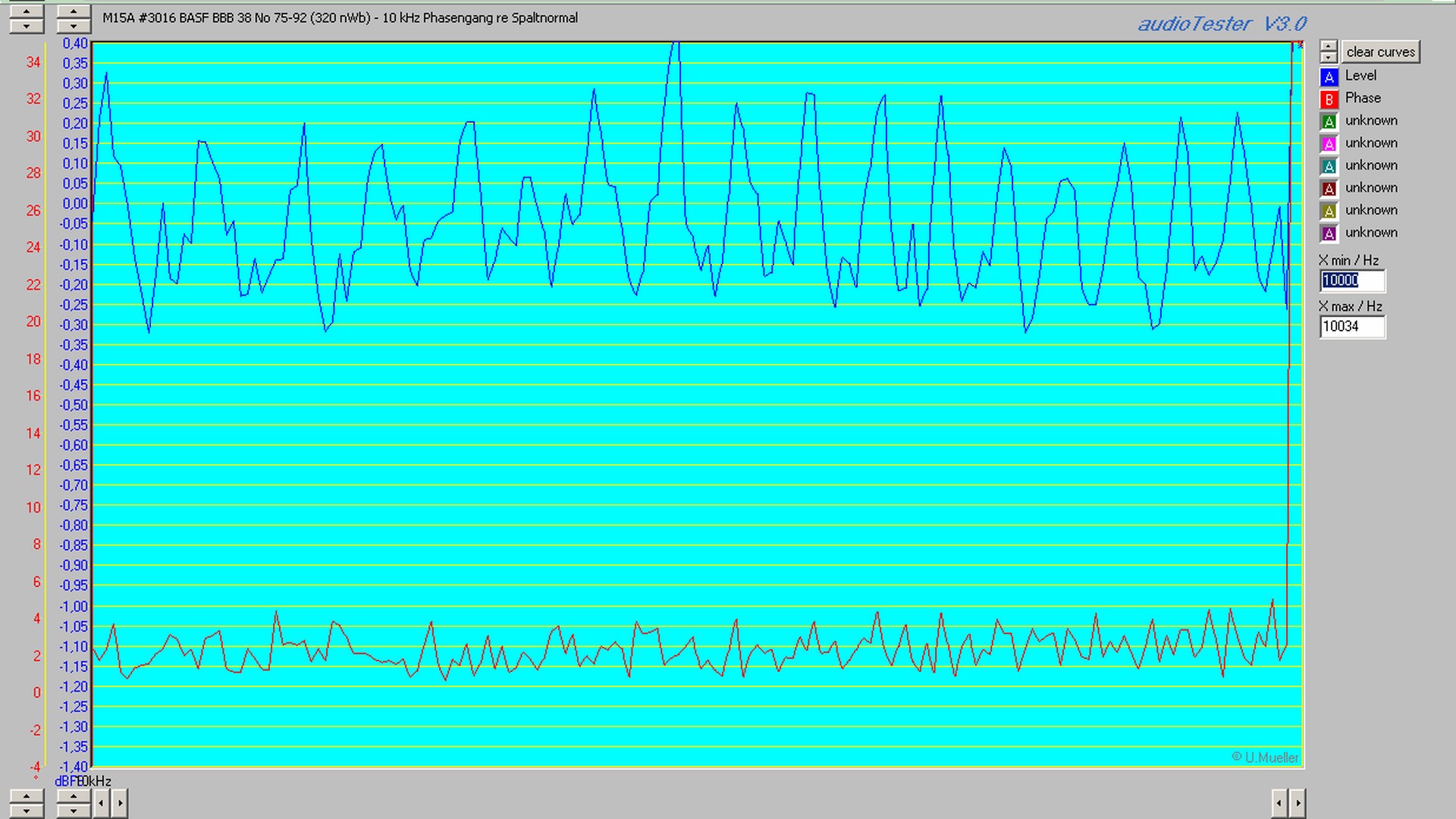Click the olive unknown curve icon

tap(1329, 211)
